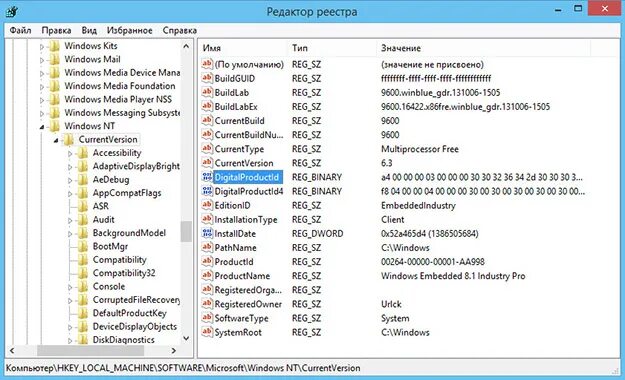Select the DeviceDisplayObjects key
This screenshot has height=380, width=625.
click(135, 327)
